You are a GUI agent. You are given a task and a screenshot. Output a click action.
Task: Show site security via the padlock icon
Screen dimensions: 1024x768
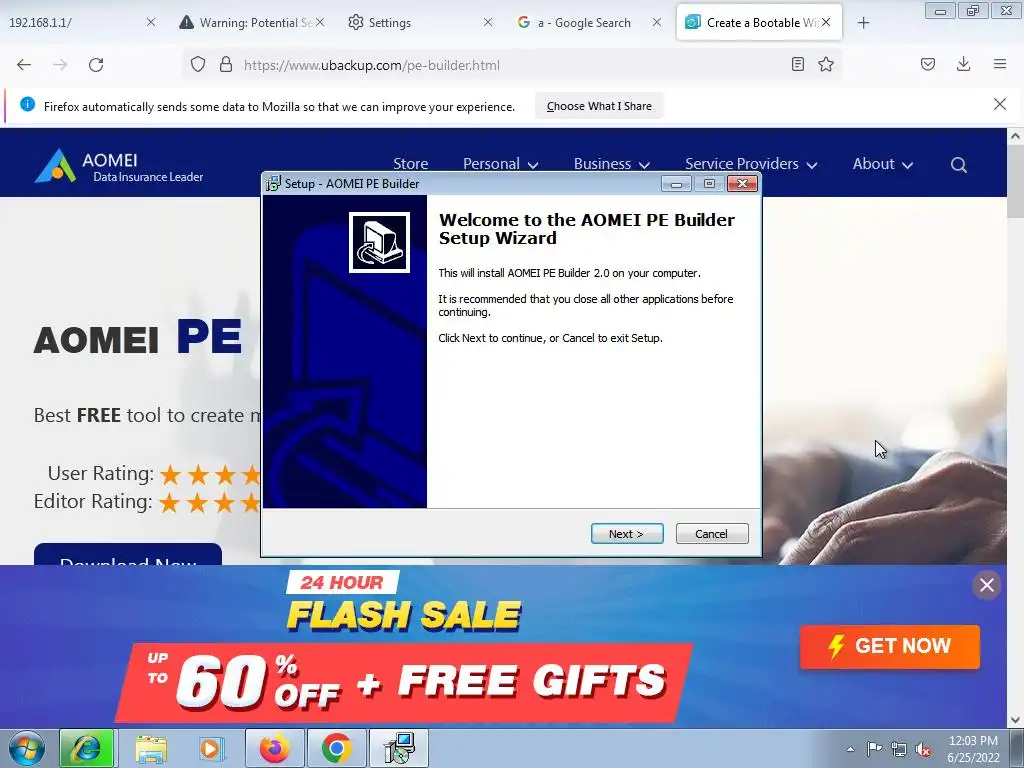226,65
